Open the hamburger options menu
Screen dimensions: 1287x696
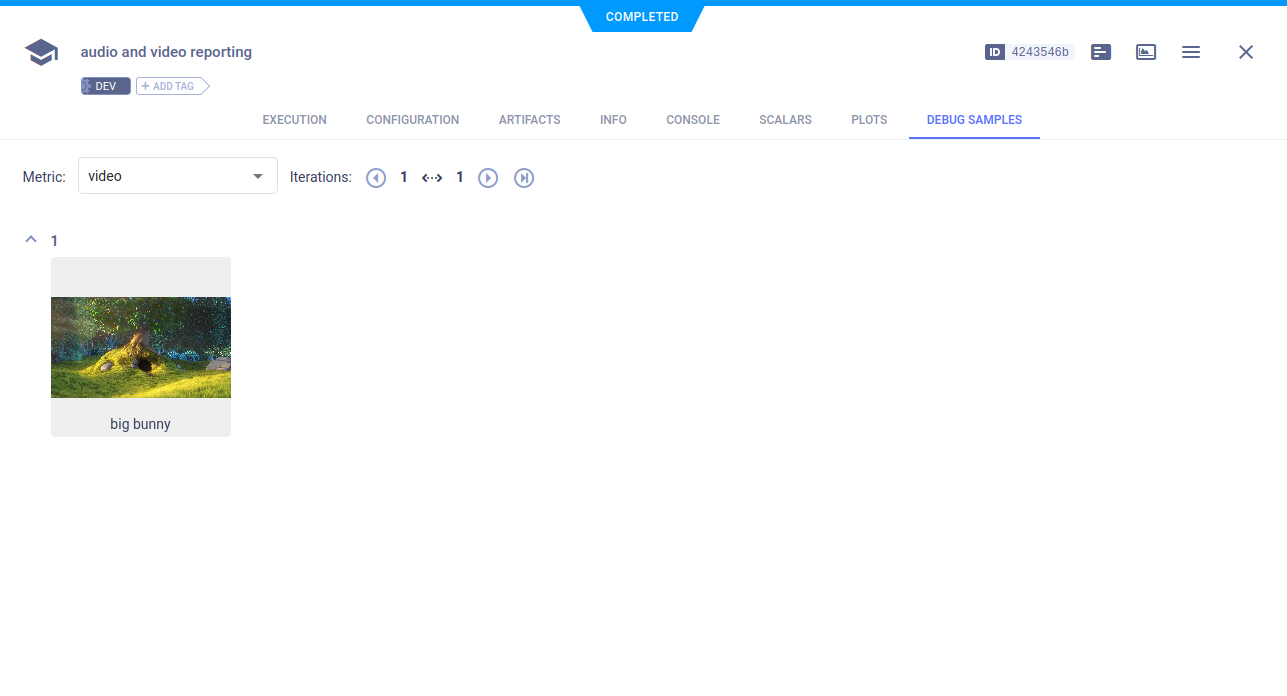(x=1190, y=52)
